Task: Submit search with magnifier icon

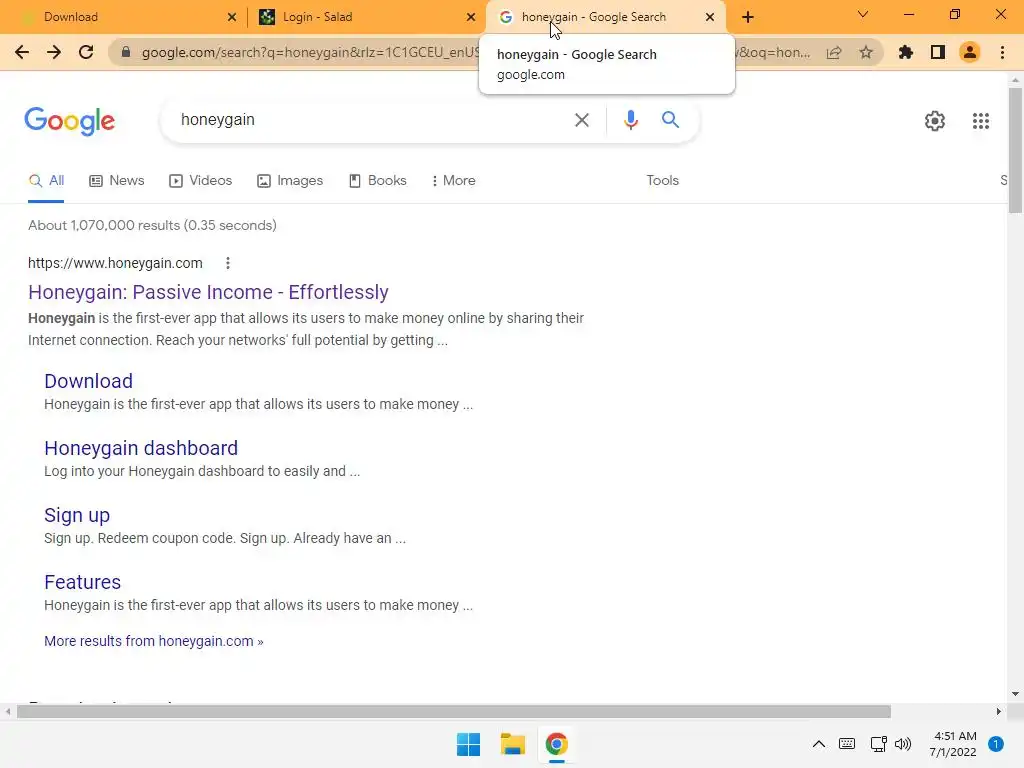Action: 670,120
